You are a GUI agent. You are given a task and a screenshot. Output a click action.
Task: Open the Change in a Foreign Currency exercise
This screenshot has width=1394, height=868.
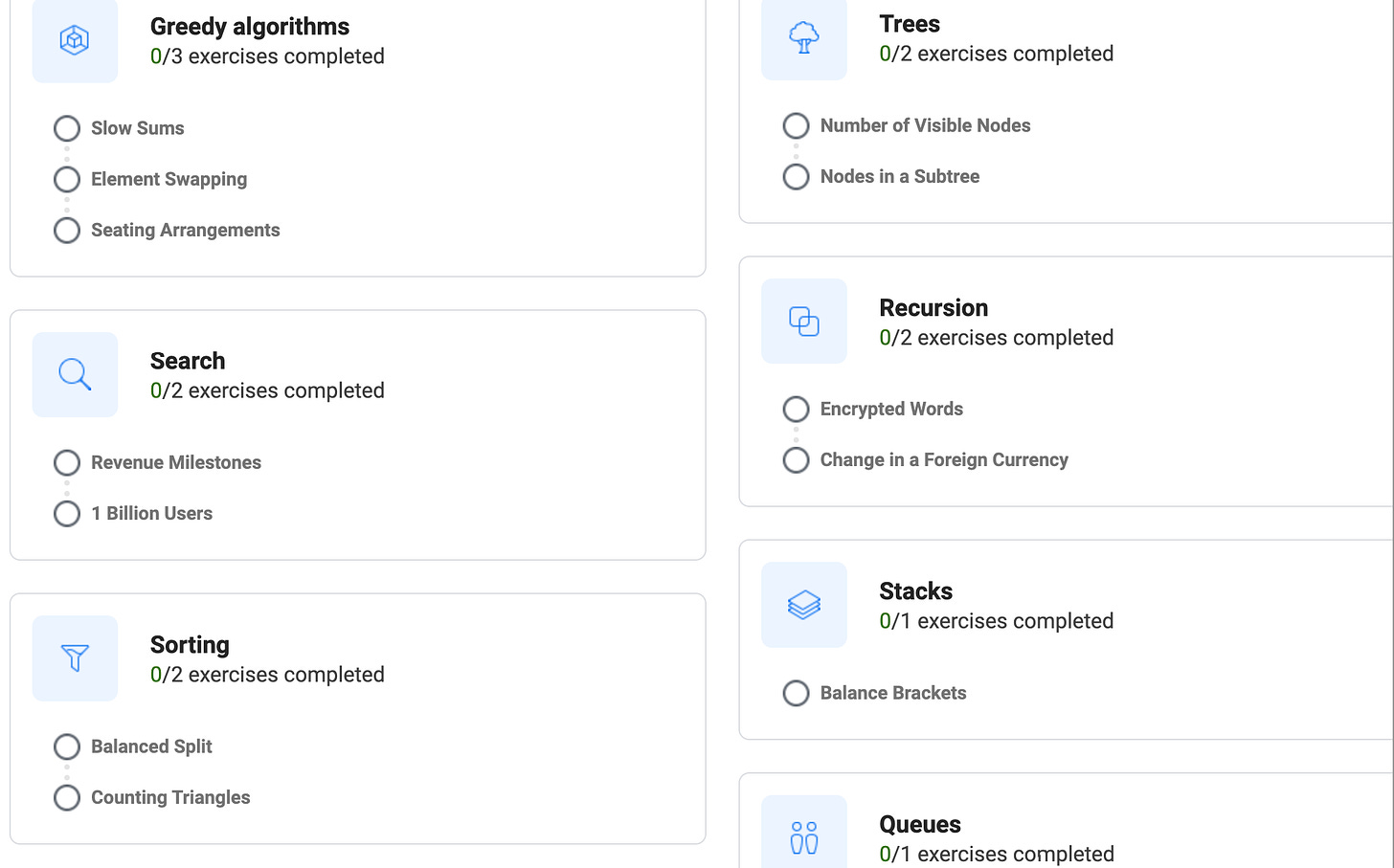944,459
